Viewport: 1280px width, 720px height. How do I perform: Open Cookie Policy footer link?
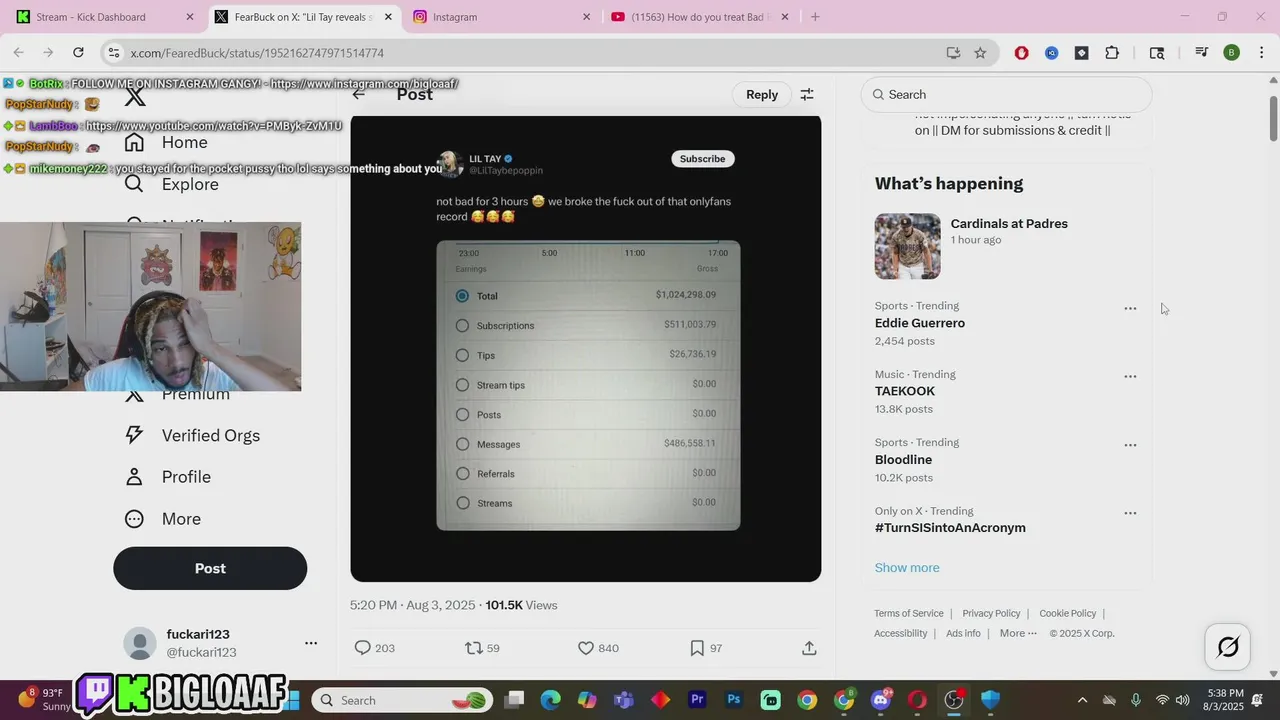tap(1068, 613)
